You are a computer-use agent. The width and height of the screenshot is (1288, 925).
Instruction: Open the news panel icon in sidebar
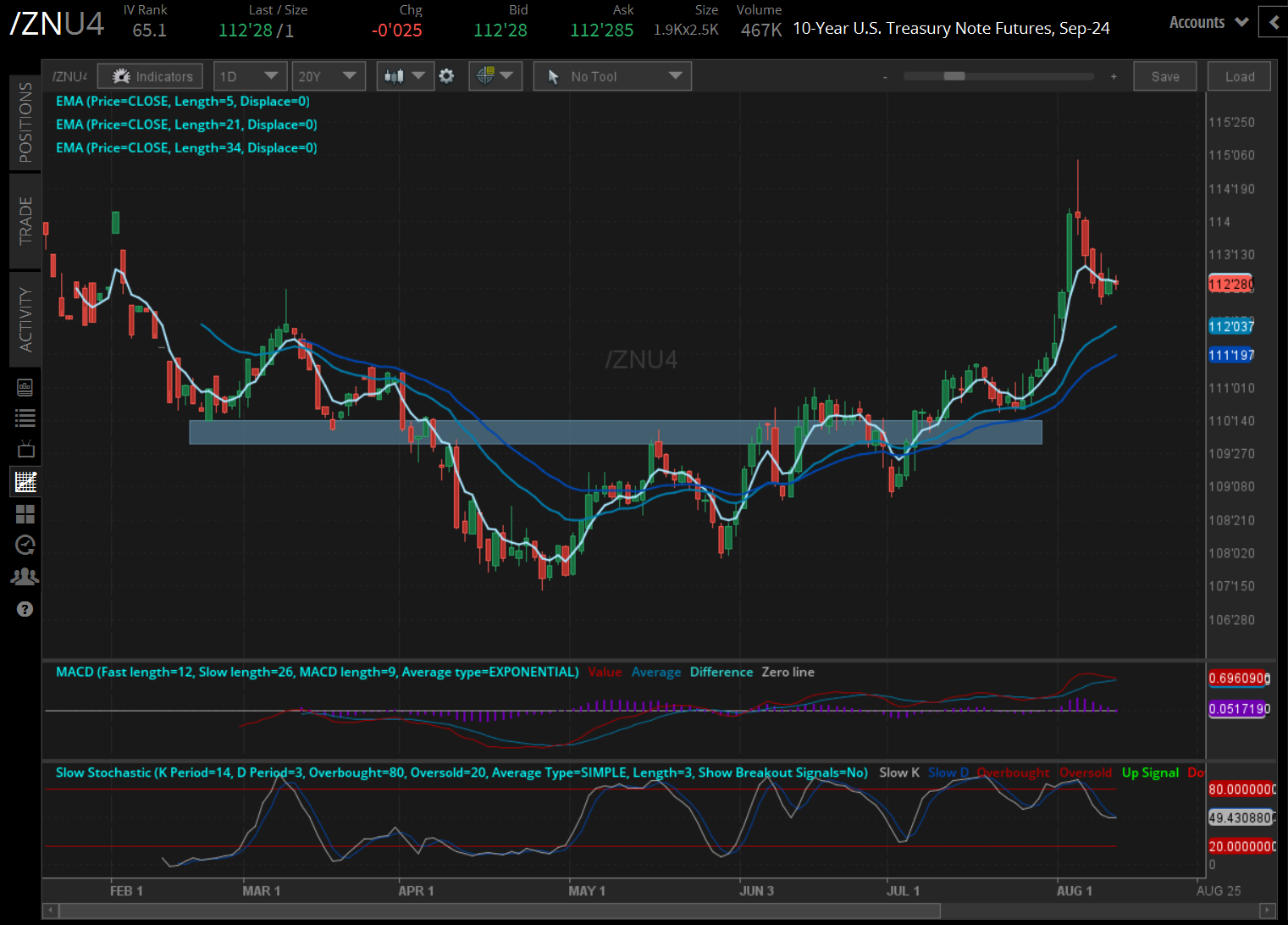[25, 387]
